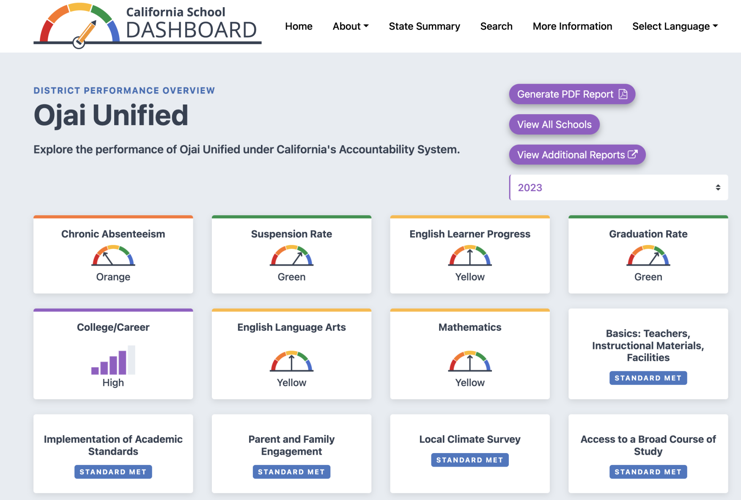Open the English Language Arts card title
The height and width of the screenshot is (500, 741).
tap(292, 327)
